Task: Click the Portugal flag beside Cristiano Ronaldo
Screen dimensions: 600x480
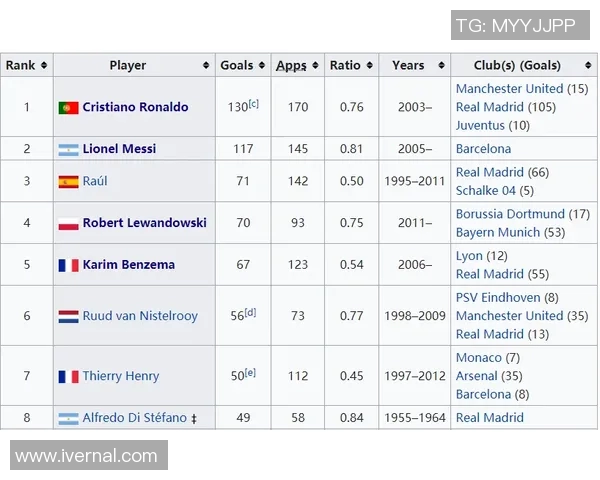Action: 68,108
